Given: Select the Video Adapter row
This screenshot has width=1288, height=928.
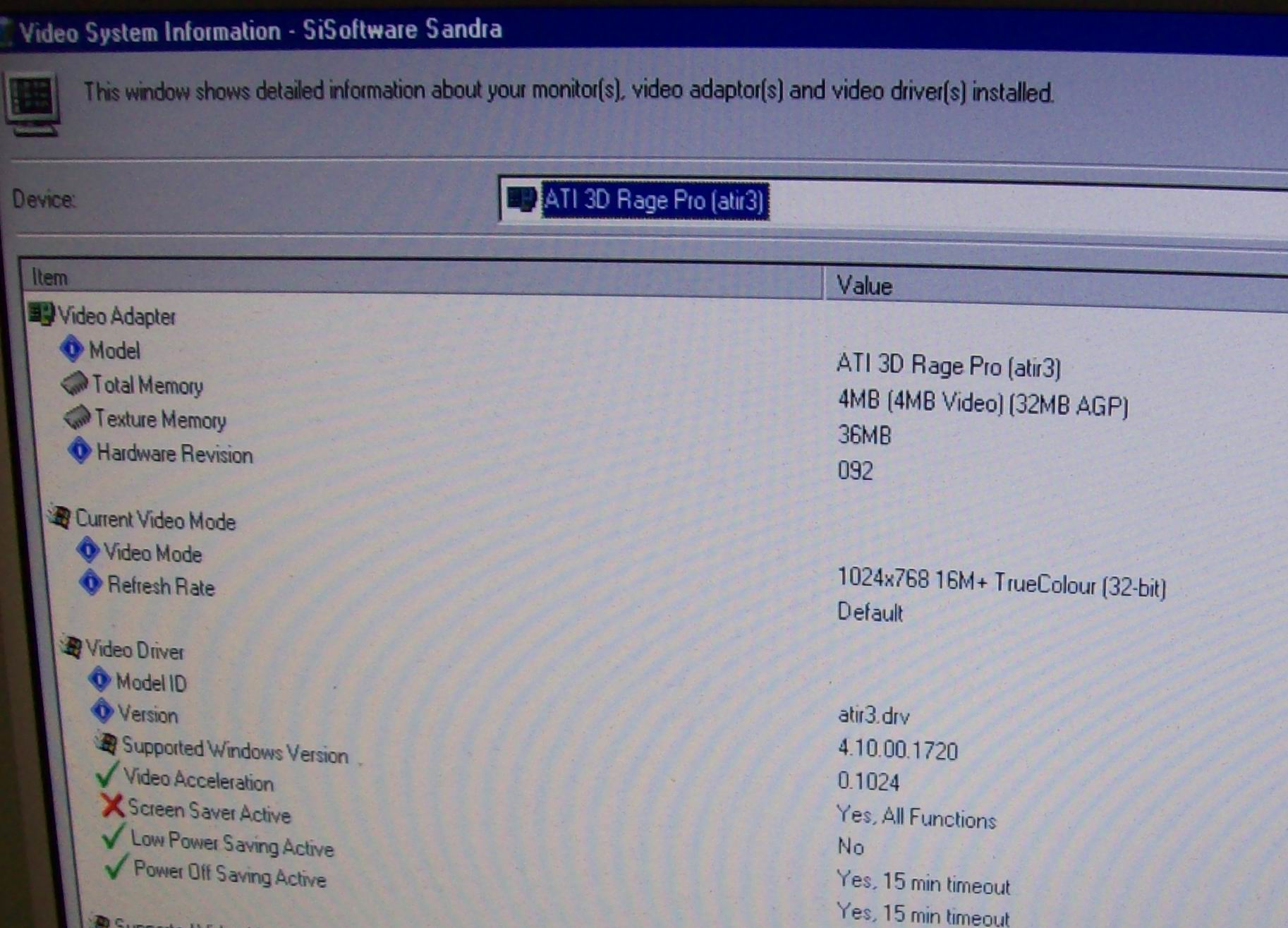Looking at the screenshot, I should [117, 316].
